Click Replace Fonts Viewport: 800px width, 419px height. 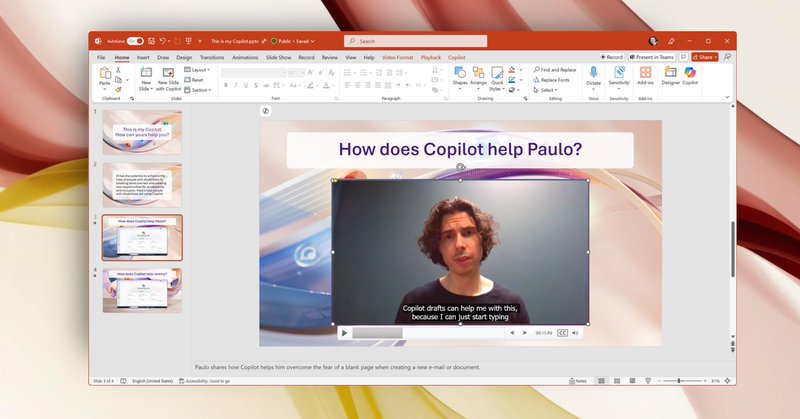pos(551,80)
